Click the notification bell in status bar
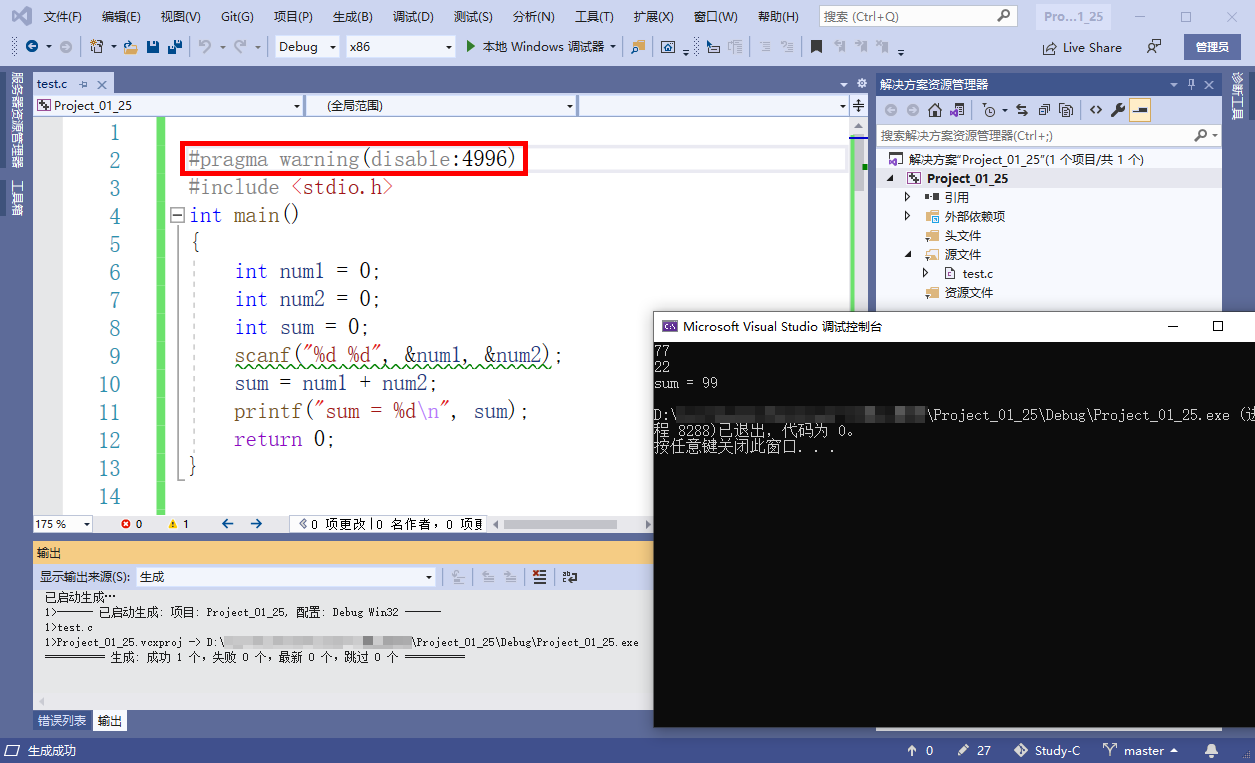 click(1211, 750)
